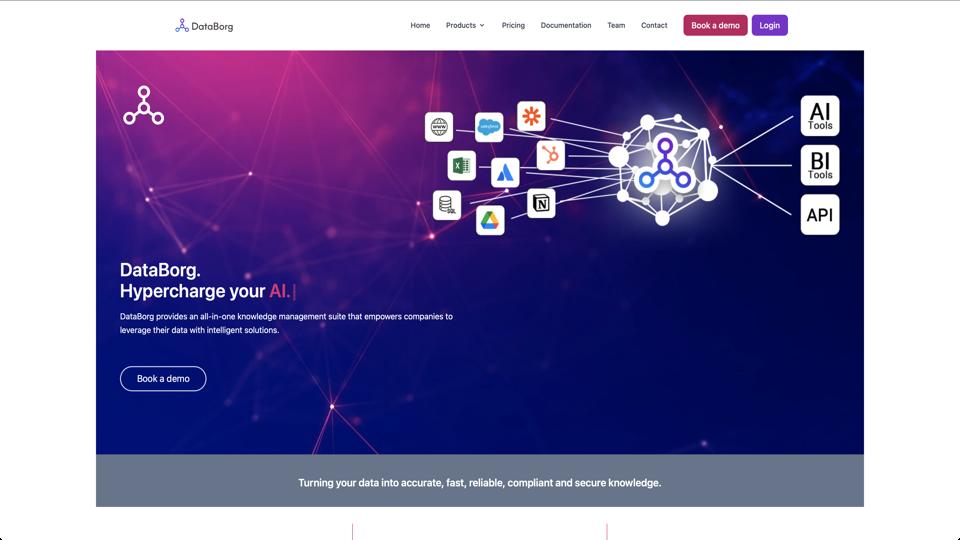Open the Pricing page
The image size is (960, 540).
click(513, 25)
